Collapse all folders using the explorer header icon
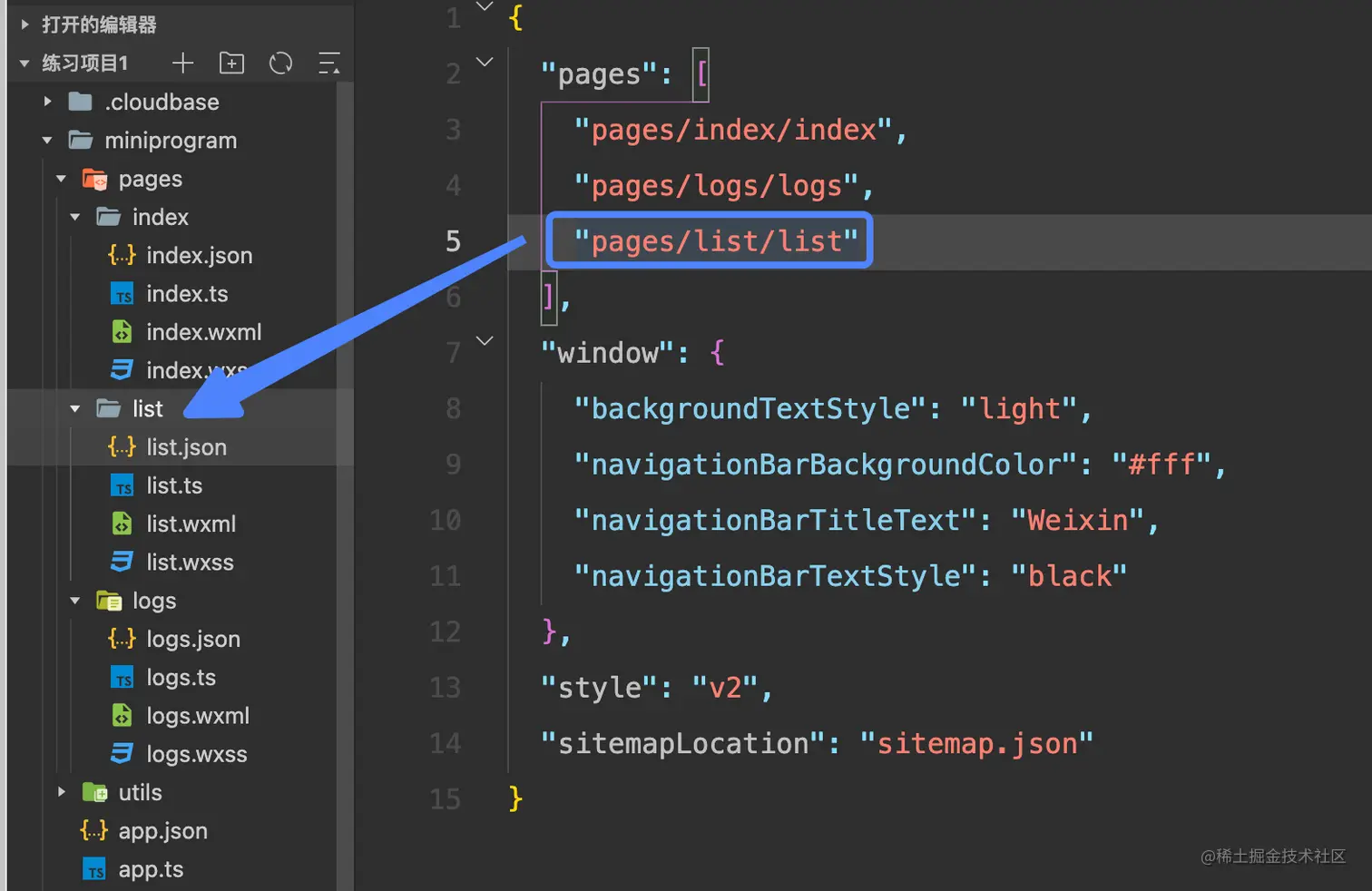The image size is (1372, 891). click(329, 63)
